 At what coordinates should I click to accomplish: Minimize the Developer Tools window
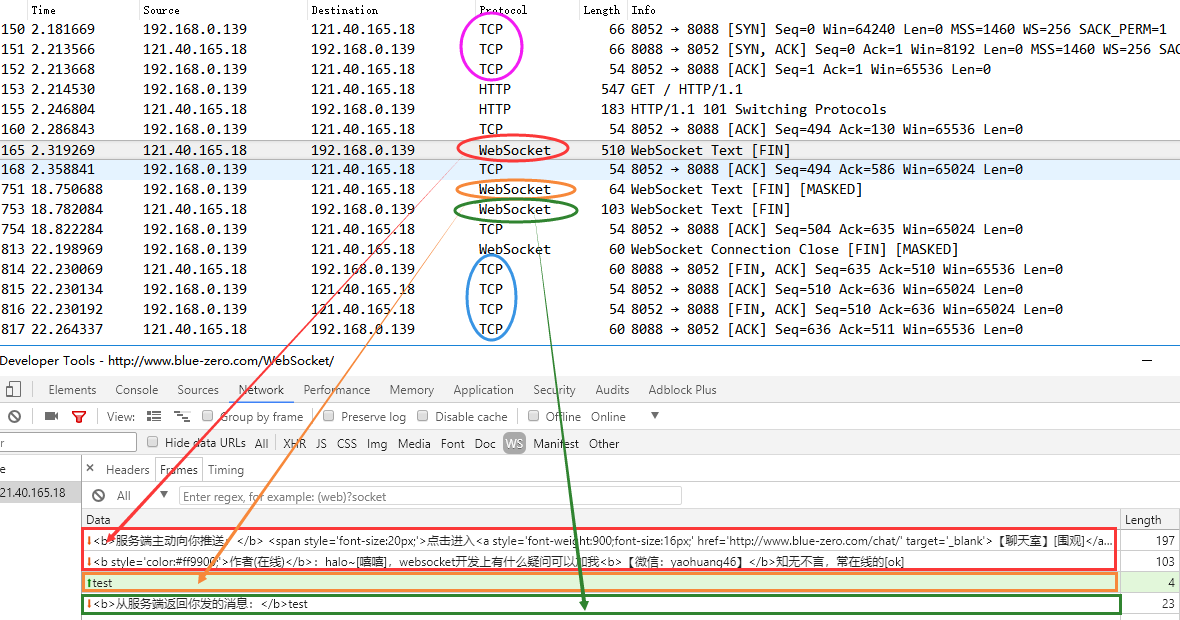[x=1147, y=360]
